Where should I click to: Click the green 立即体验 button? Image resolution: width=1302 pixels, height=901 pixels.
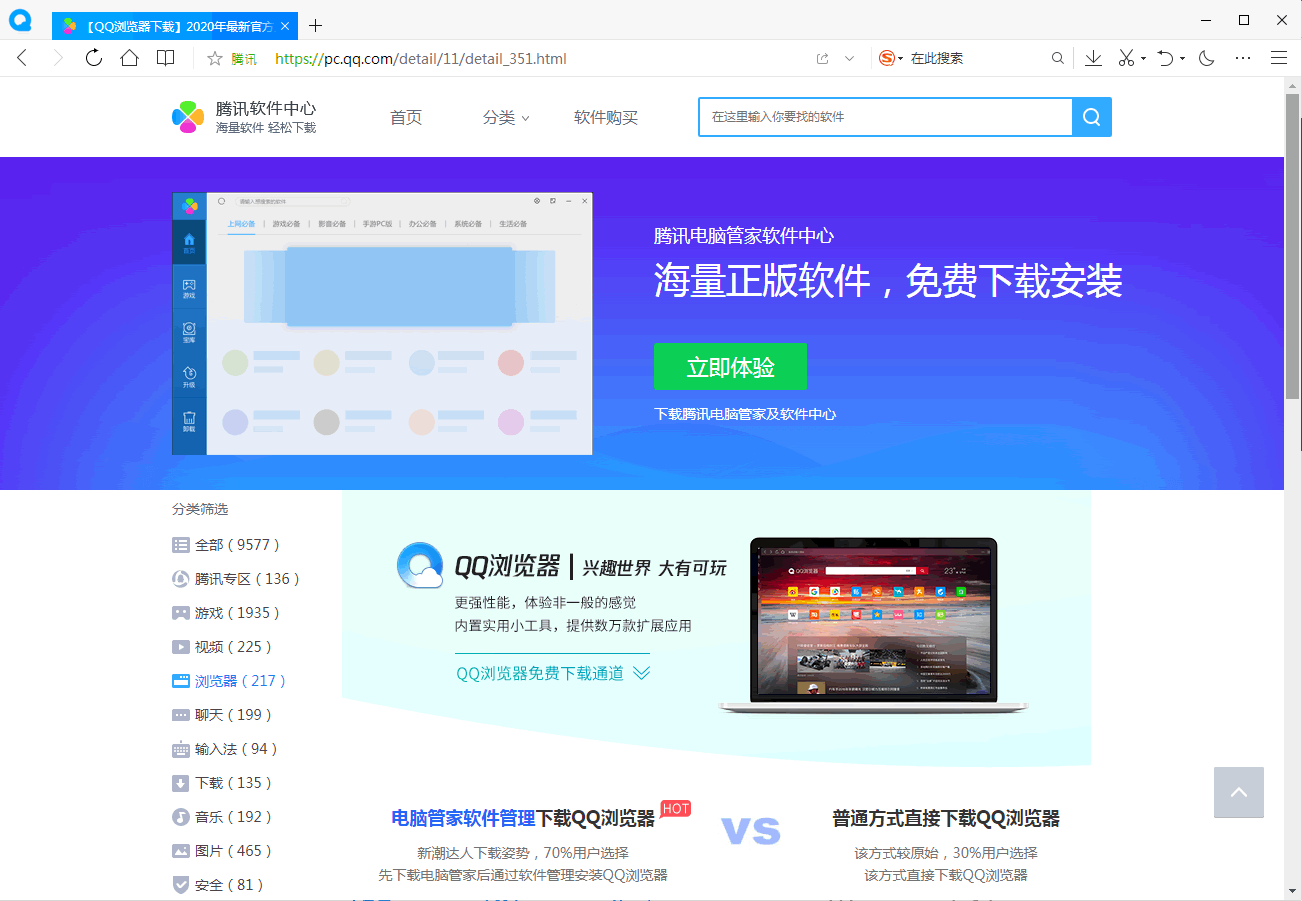point(730,367)
